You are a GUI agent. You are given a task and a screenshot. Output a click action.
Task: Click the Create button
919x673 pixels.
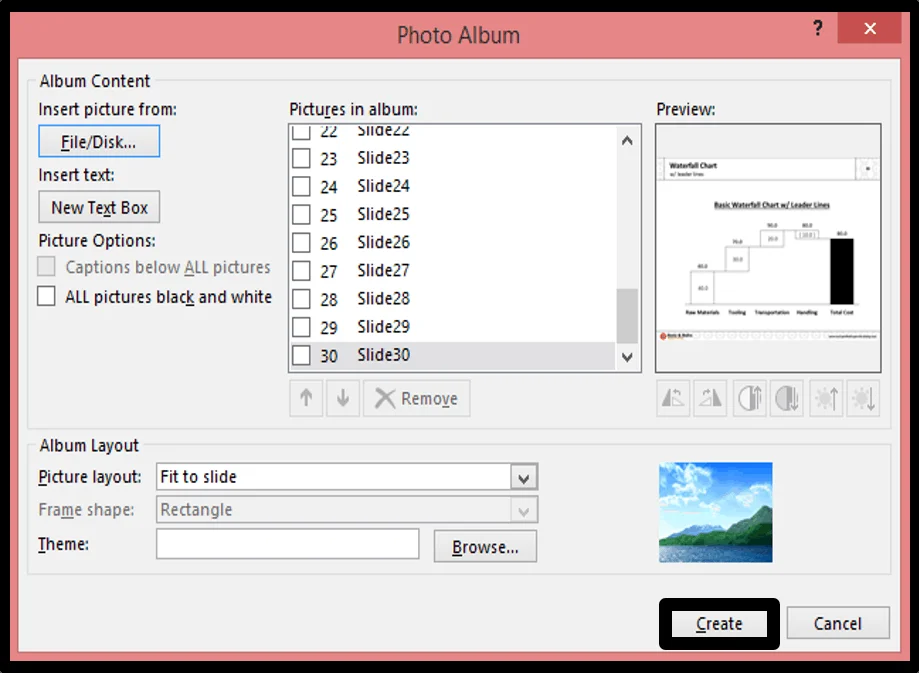tap(719, 624)
